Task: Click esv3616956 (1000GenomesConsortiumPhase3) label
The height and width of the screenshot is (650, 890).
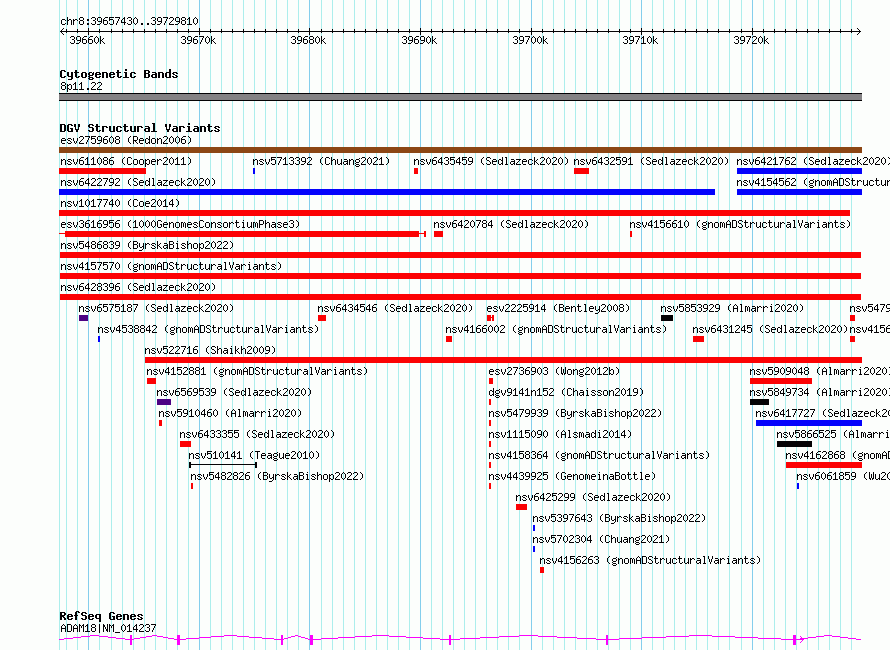Action: 180,224
